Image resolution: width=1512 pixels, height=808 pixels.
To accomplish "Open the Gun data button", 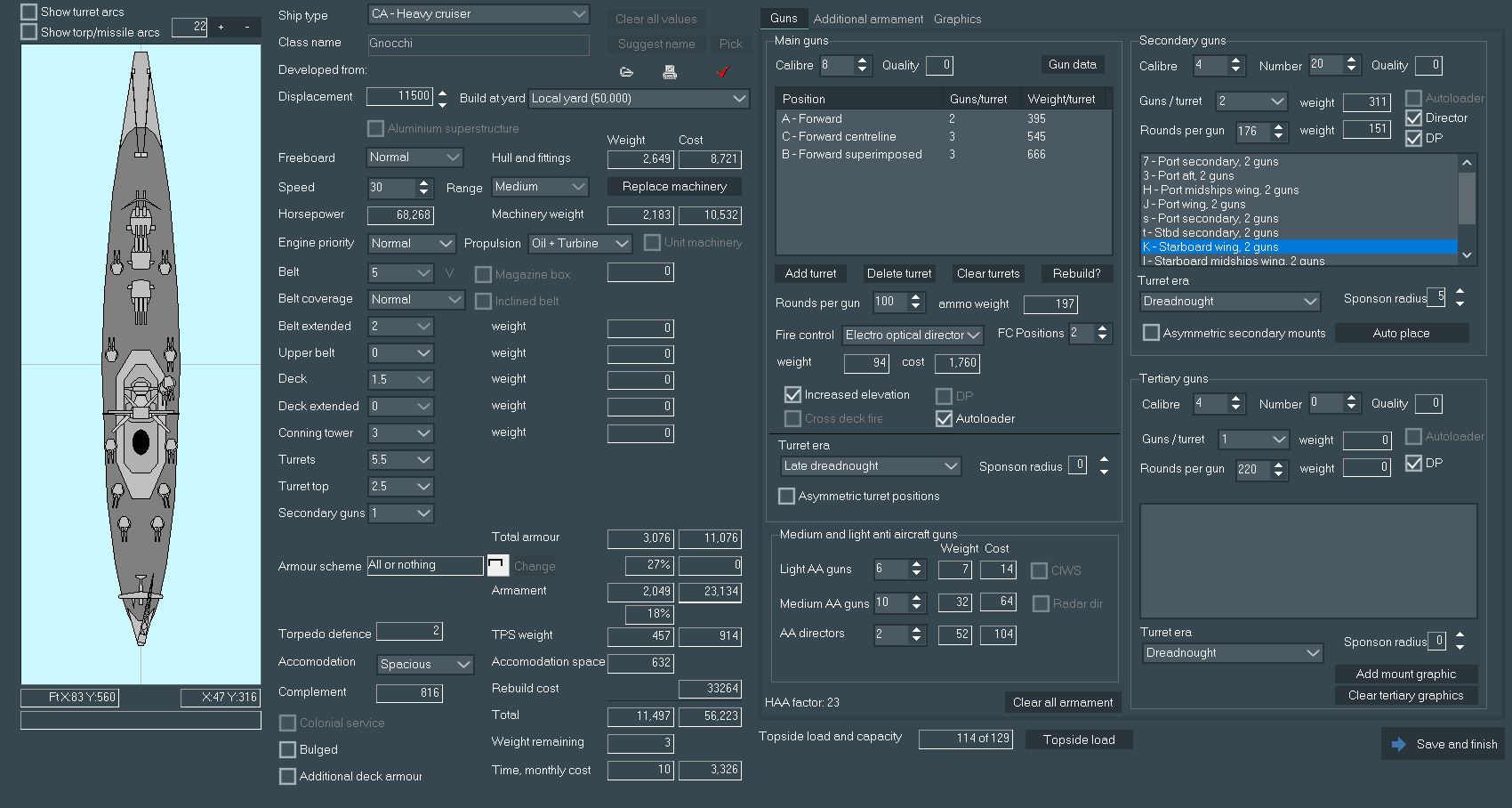I will 1072,64.
